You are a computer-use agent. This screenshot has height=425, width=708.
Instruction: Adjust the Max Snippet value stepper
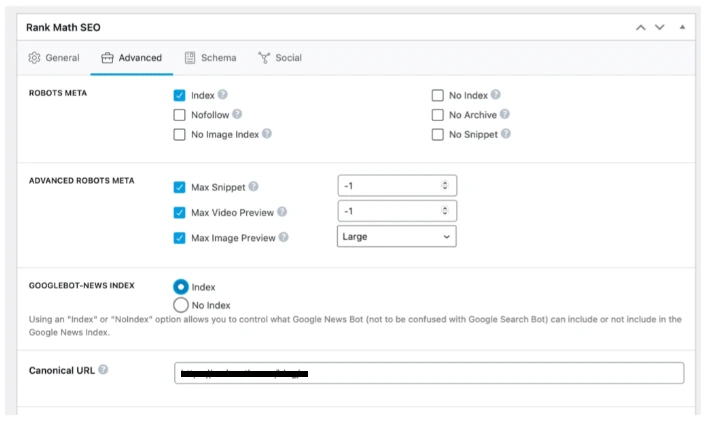click(x=445, y=185)
